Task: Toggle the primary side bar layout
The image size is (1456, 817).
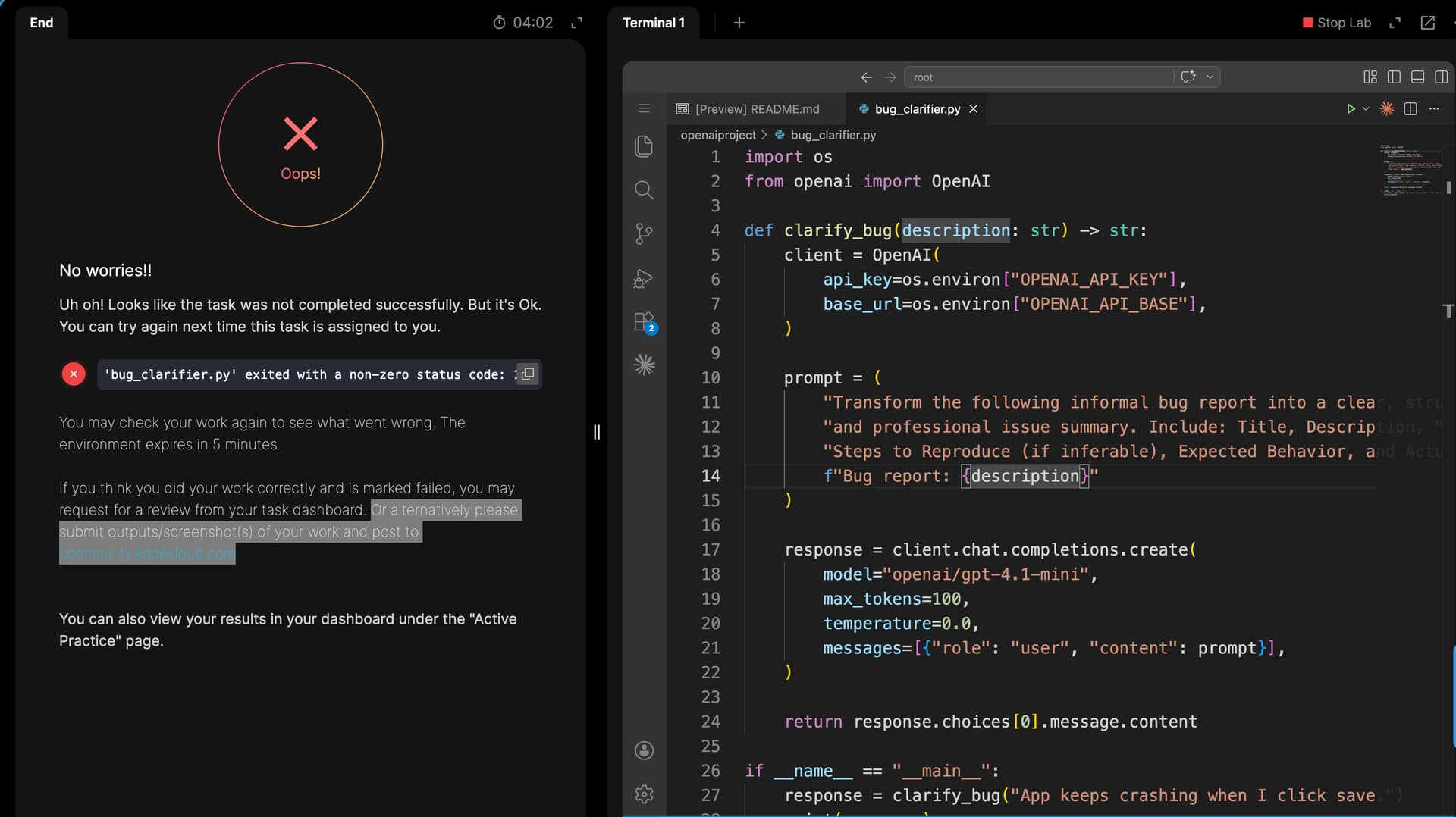Action: [x=1394, y=77]
